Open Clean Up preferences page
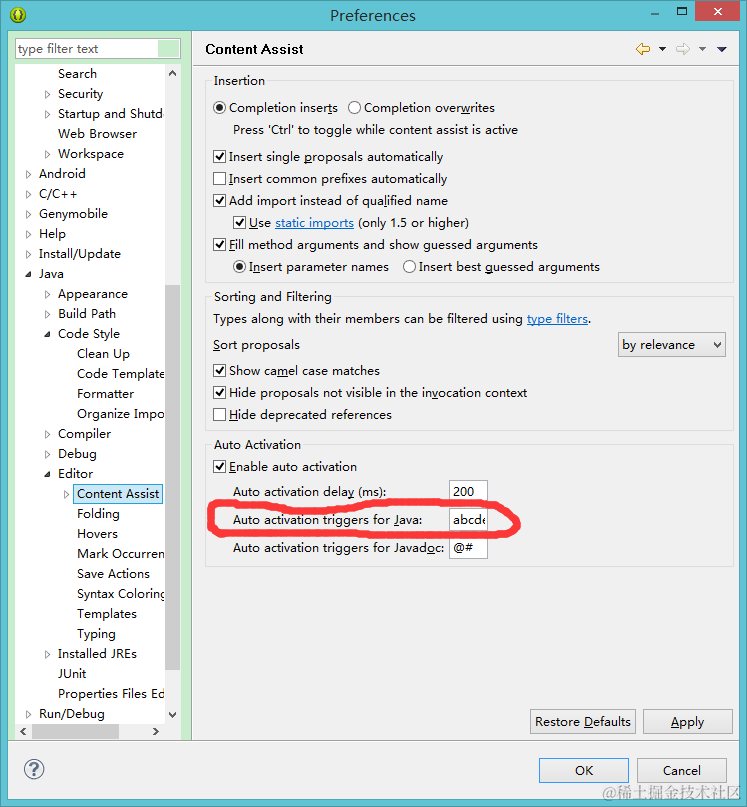This screenshot has width=747, height=807. tap(103, 354)
